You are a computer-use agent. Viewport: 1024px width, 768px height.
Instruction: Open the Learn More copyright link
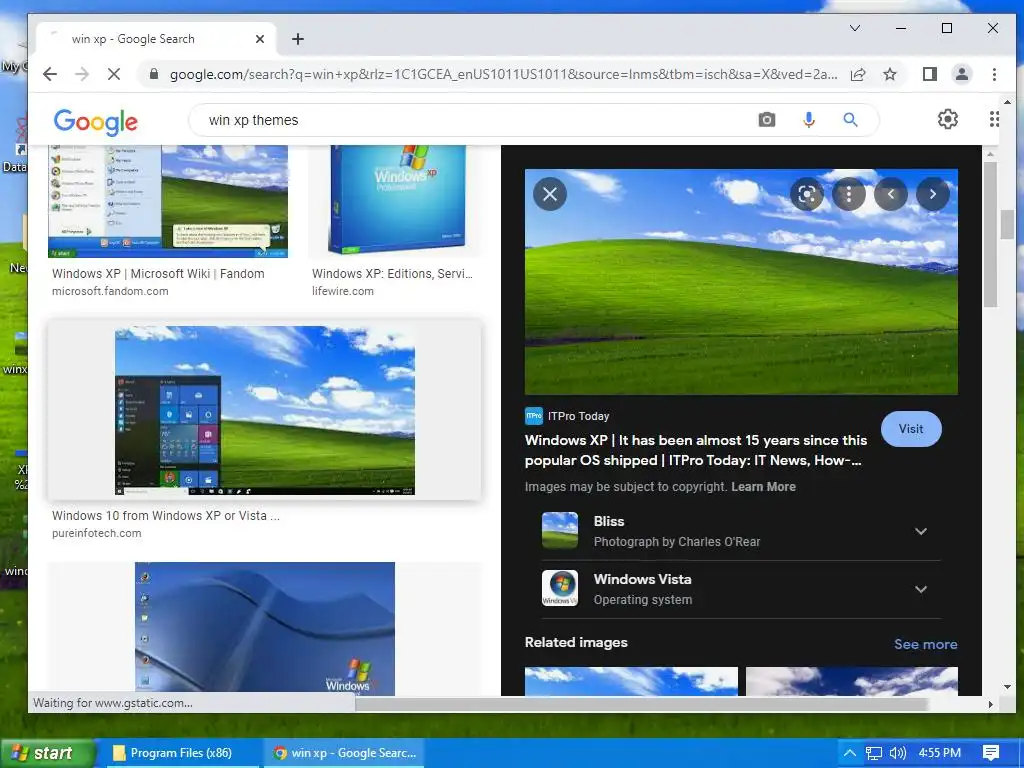(x=763, y=487)
